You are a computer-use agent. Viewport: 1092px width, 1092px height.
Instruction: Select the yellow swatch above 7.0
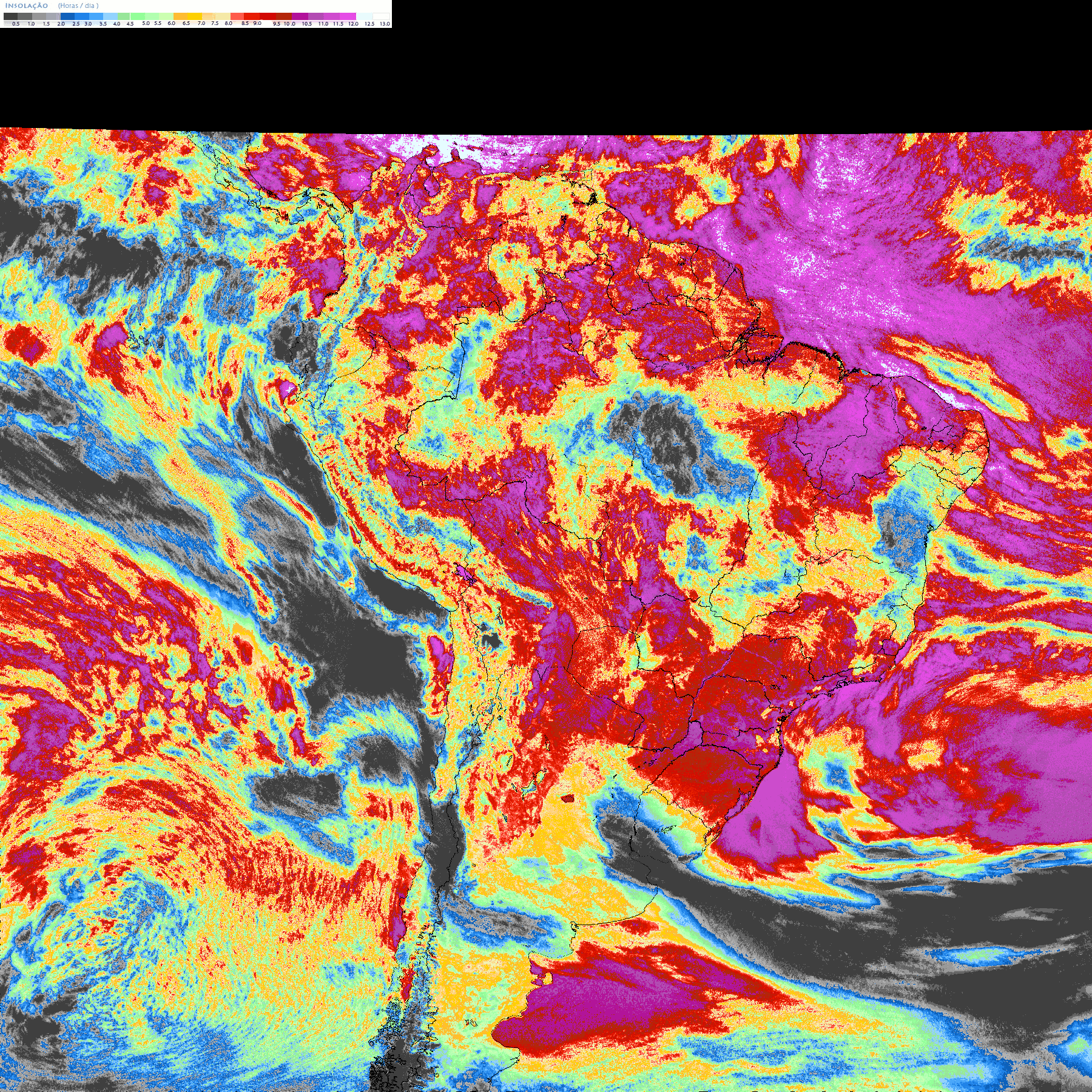(x=195, y=16)
